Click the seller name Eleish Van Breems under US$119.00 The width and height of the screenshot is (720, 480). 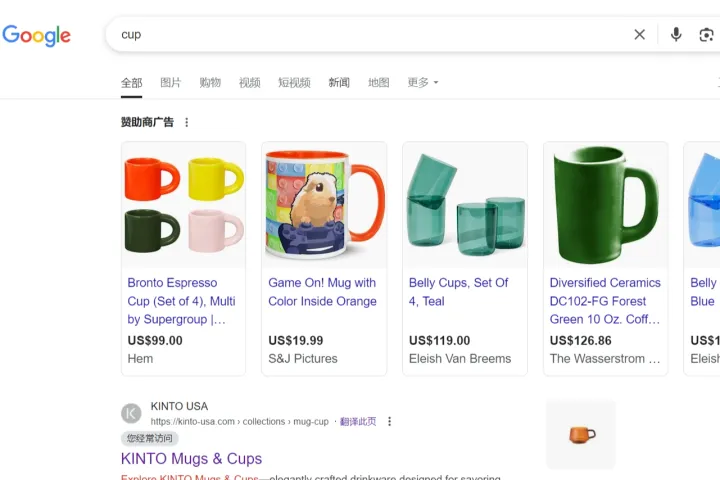click(460, 358)
